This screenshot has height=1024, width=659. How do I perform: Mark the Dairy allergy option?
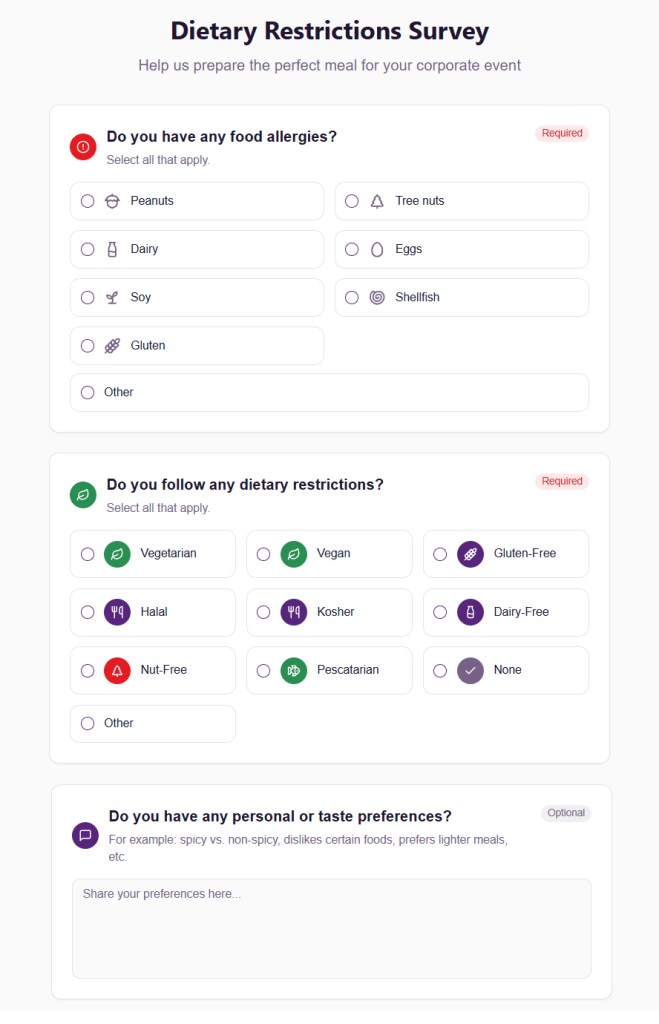[88, 249]
